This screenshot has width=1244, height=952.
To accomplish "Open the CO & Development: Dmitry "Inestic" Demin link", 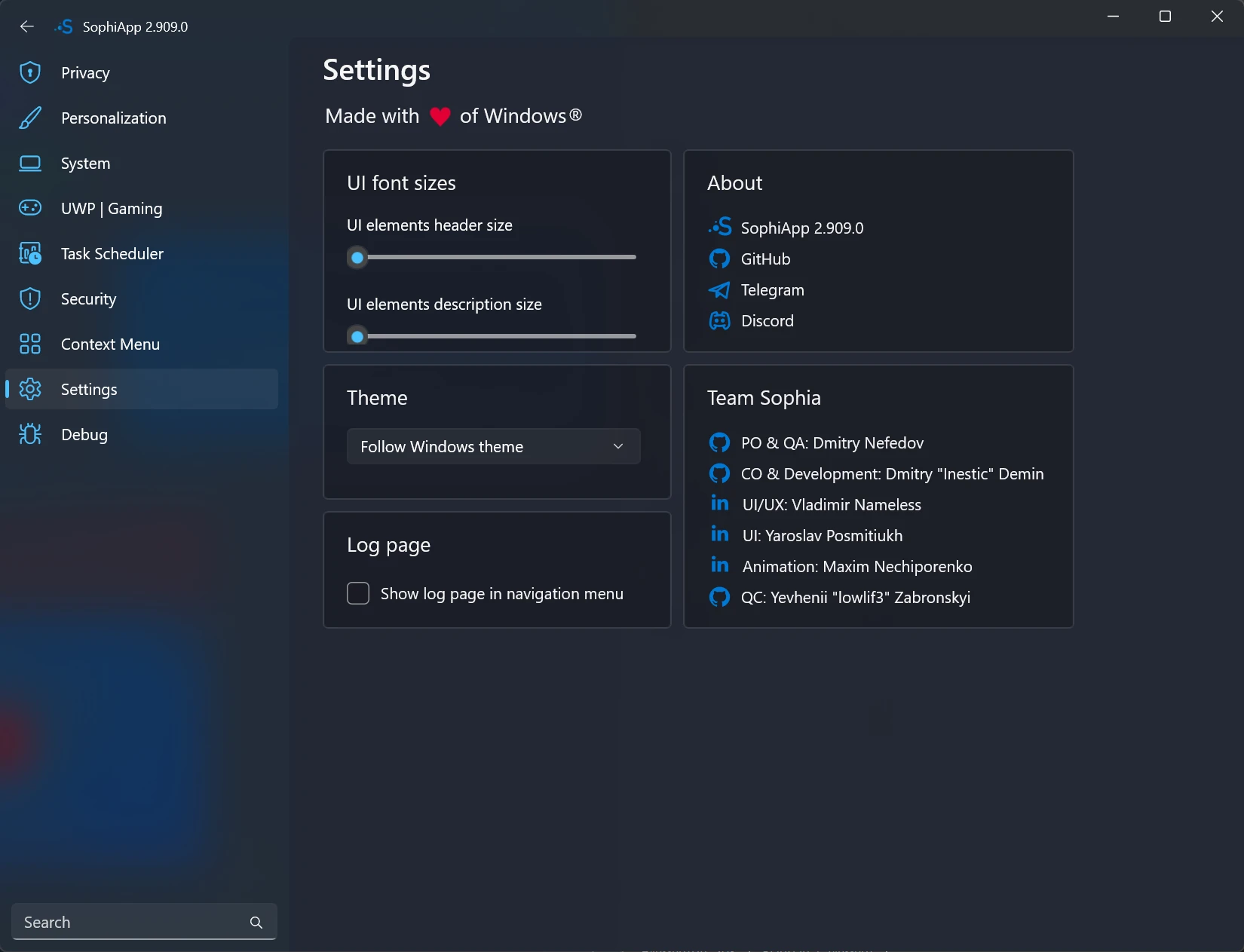I will point(892,473).
